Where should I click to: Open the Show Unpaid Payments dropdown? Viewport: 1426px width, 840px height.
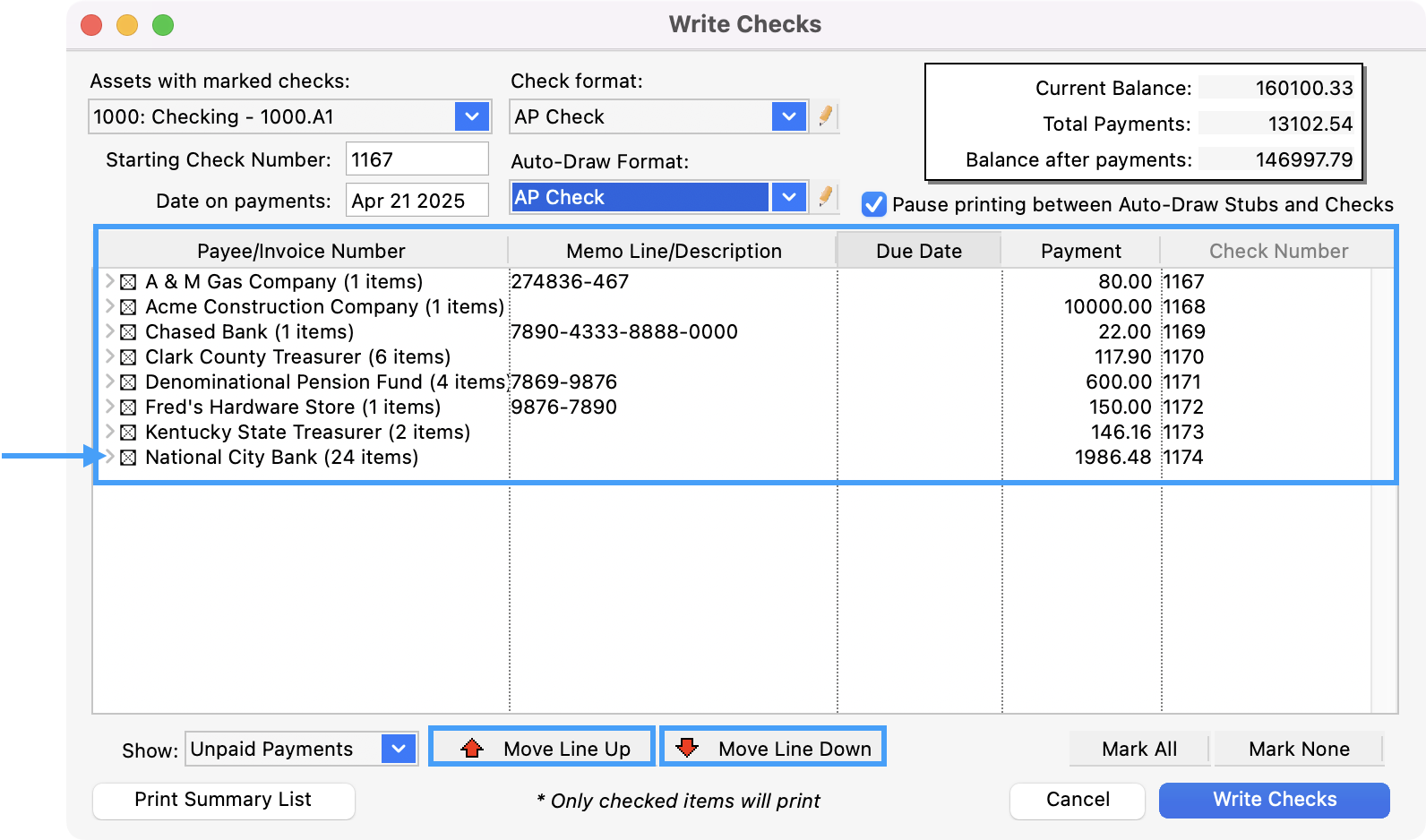tap(399, 749)
